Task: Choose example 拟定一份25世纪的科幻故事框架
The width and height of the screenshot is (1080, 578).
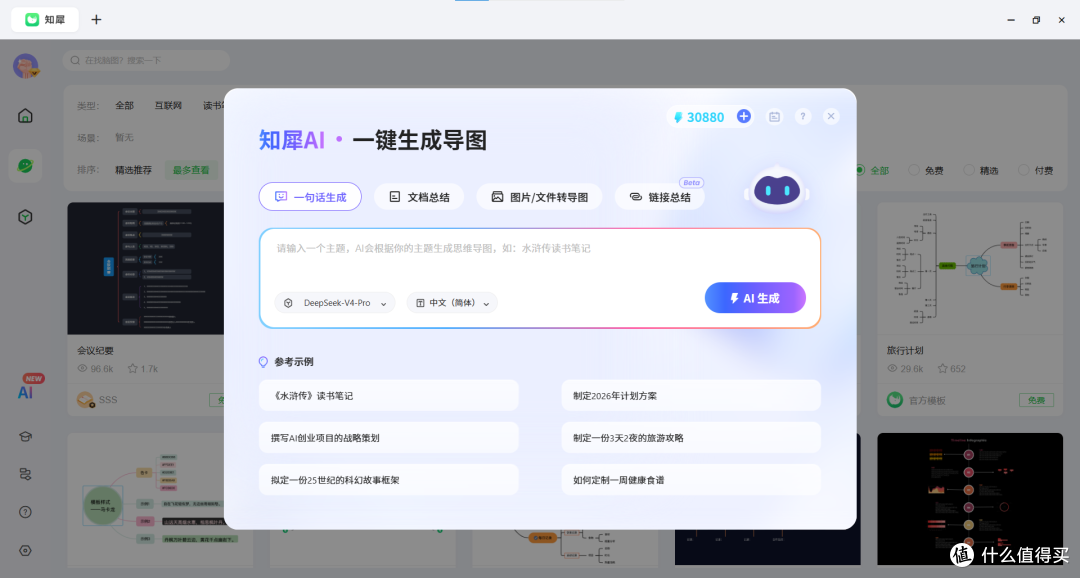Action: pyautogui.click(x=388, y=479)
